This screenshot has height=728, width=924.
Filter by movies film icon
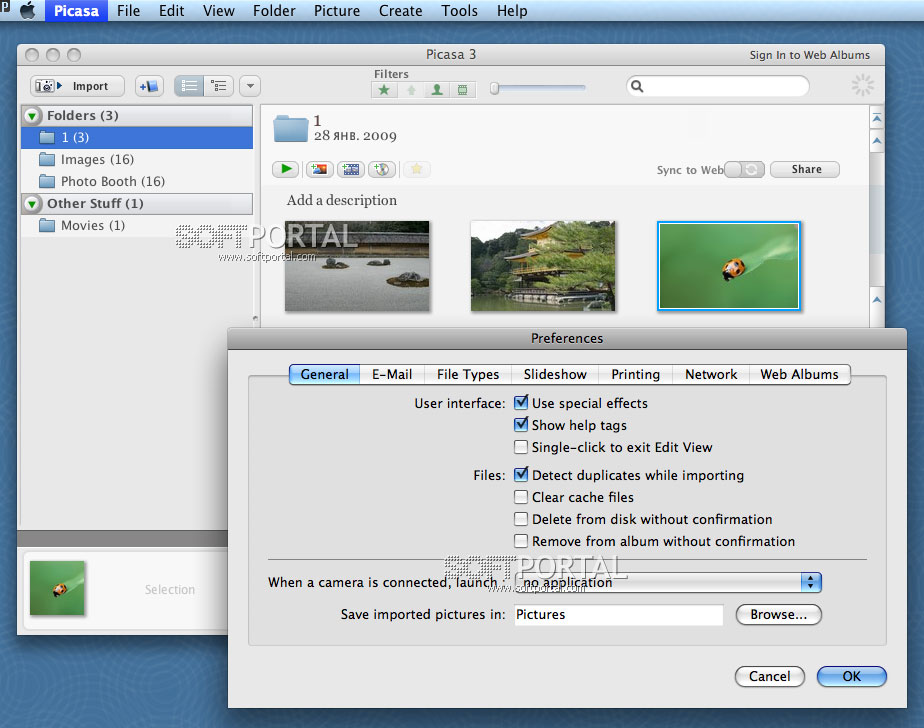point(463,90)
